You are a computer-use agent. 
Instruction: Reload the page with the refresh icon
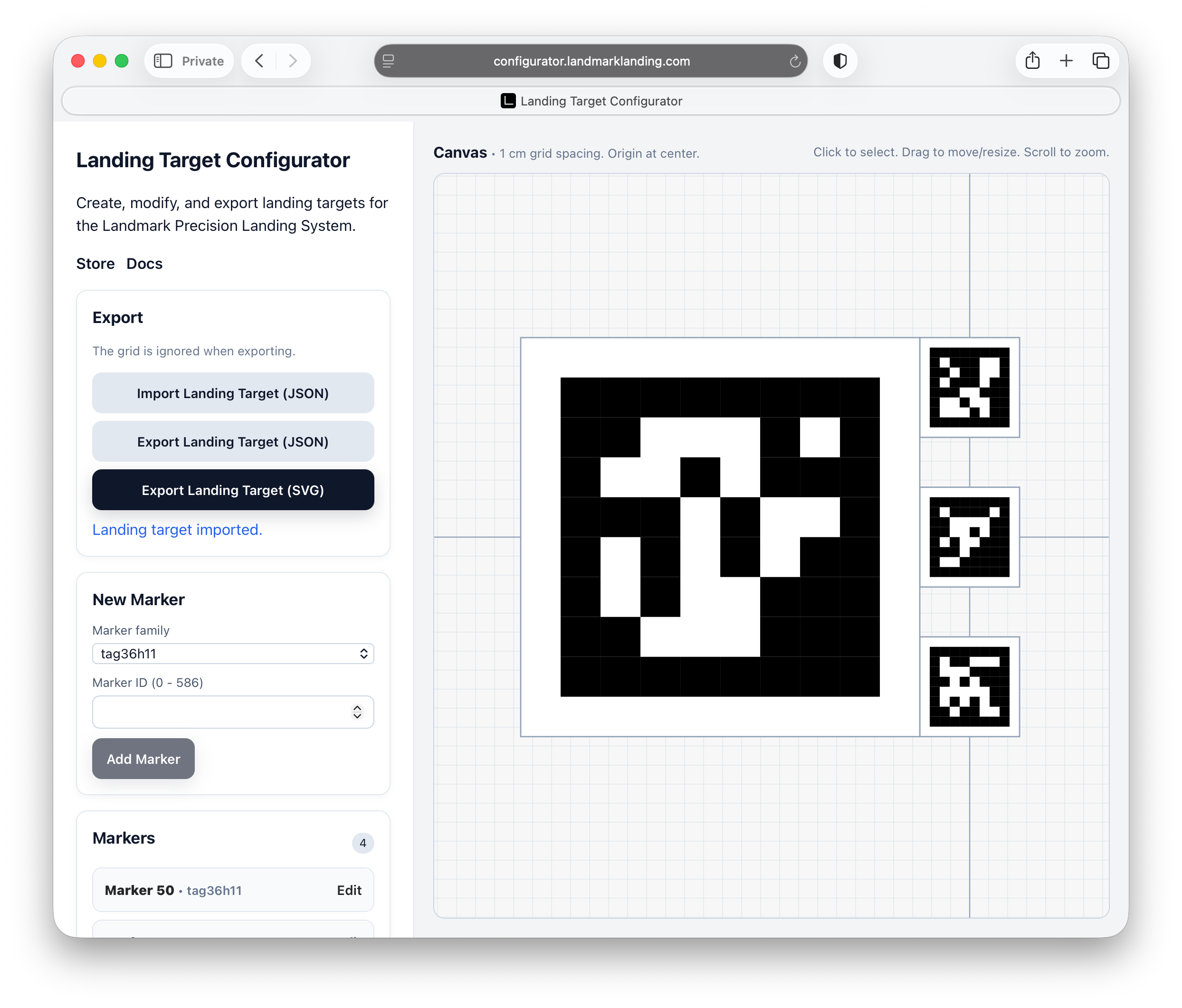[x=794, y=62]
